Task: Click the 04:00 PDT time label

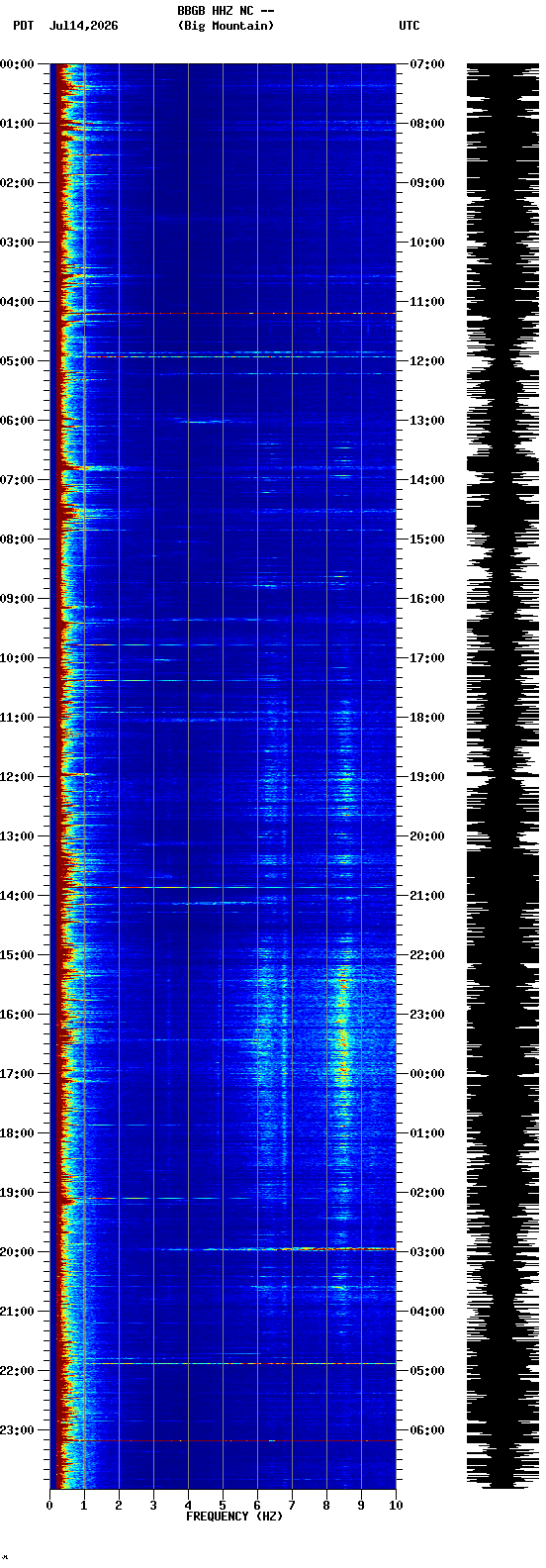Action: tap(18, 302)
